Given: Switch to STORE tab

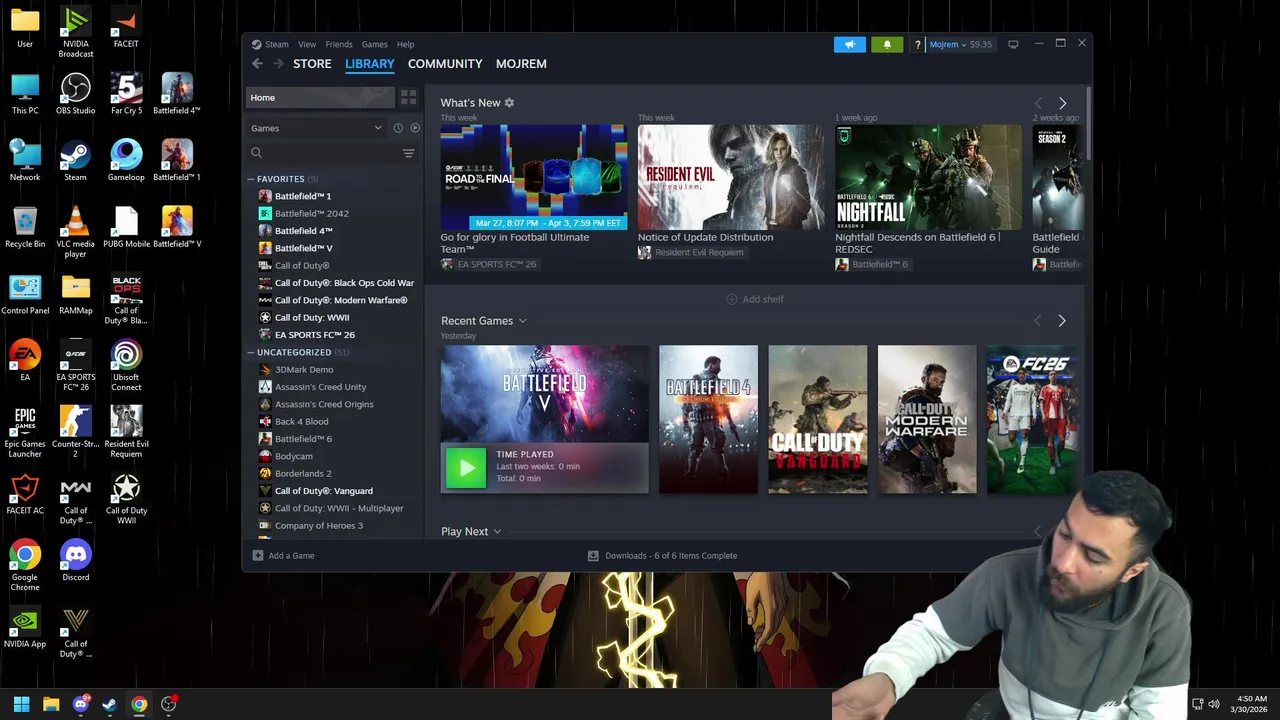Looking at the screenshot, I should 312,63.
